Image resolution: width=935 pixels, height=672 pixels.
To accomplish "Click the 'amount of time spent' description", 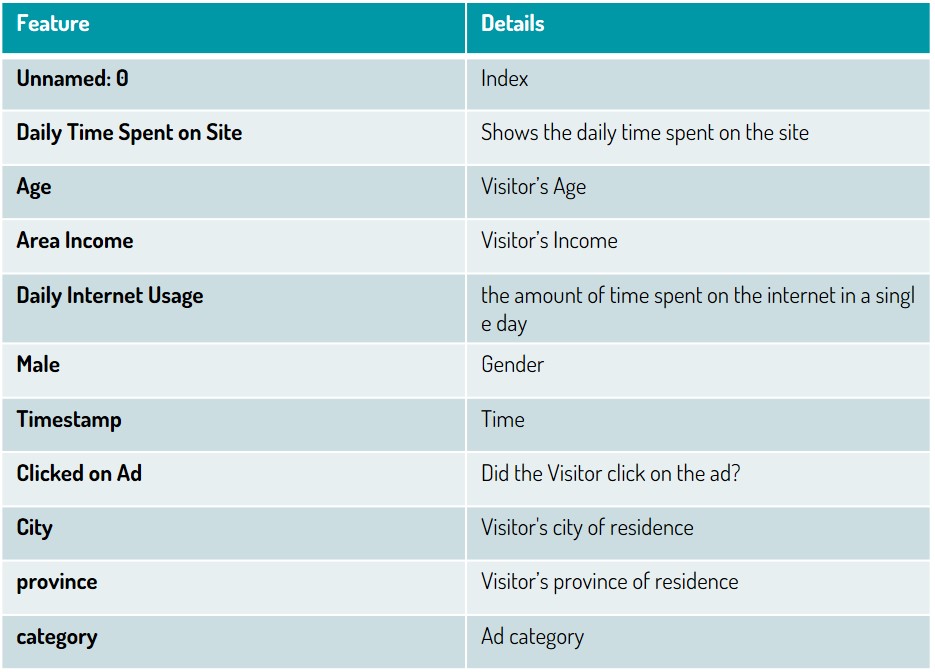I will point(698,308).
